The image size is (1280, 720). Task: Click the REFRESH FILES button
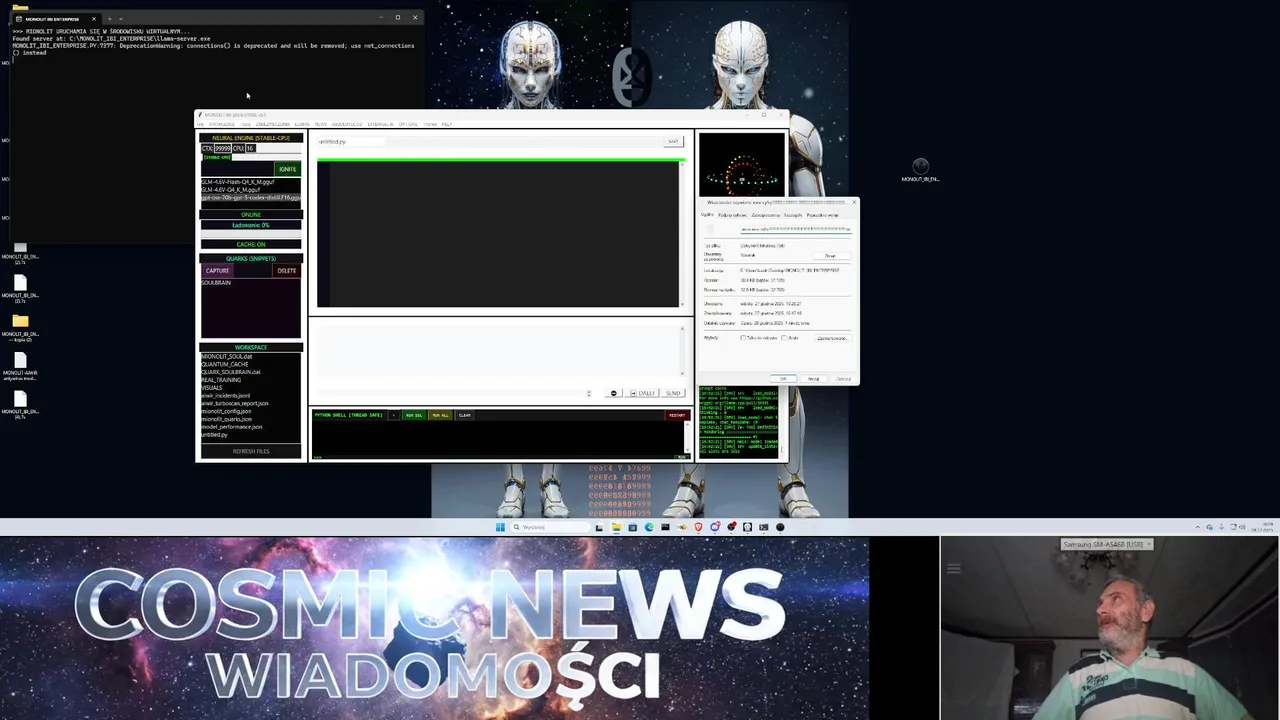click(x=251, y=451)
